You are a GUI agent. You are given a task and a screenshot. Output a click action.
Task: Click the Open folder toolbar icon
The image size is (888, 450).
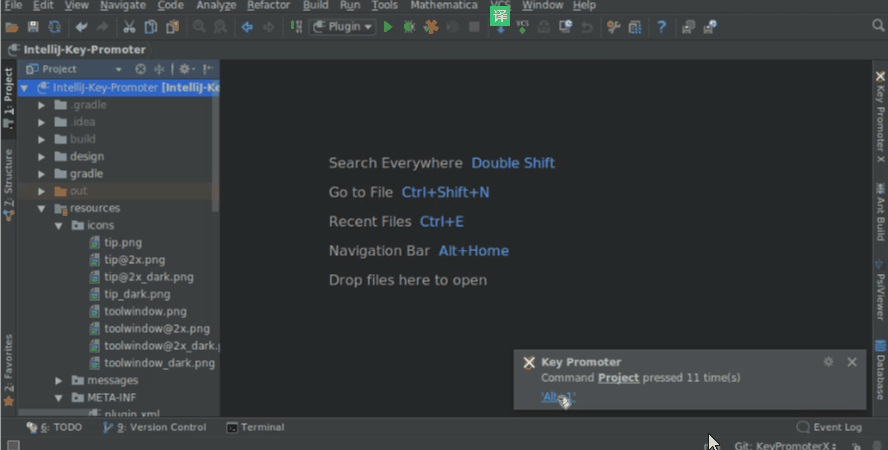pos(12,27)
